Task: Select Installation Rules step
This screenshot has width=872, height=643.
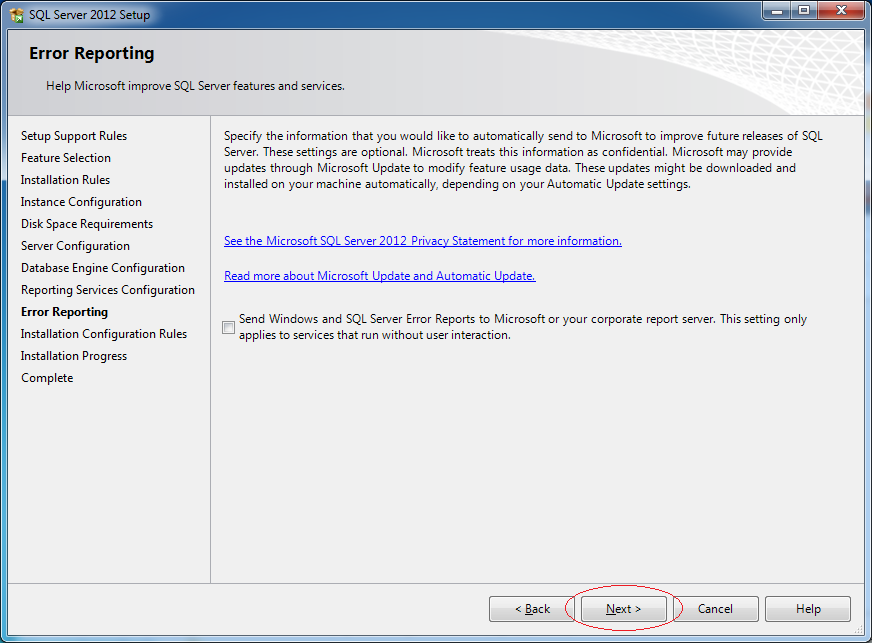Action: [65, 180]
